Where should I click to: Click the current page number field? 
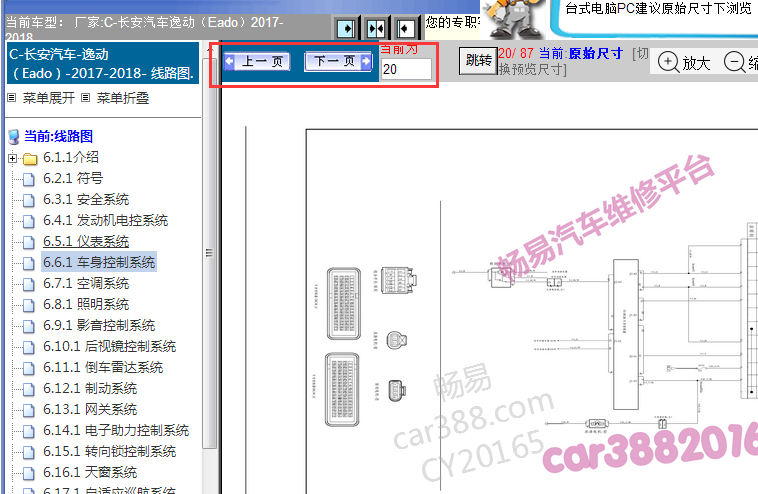(406, 69)
